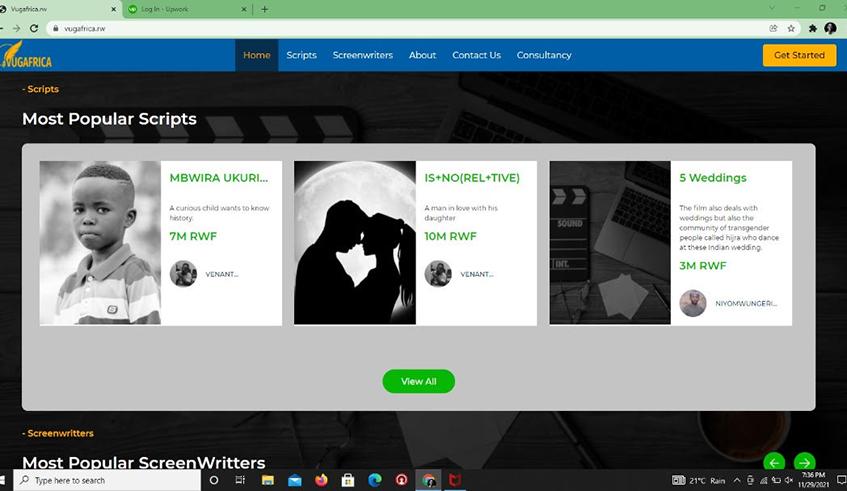Click the 7M RWF price
Viewport: 847px width, 491px height.
[193, 236]
